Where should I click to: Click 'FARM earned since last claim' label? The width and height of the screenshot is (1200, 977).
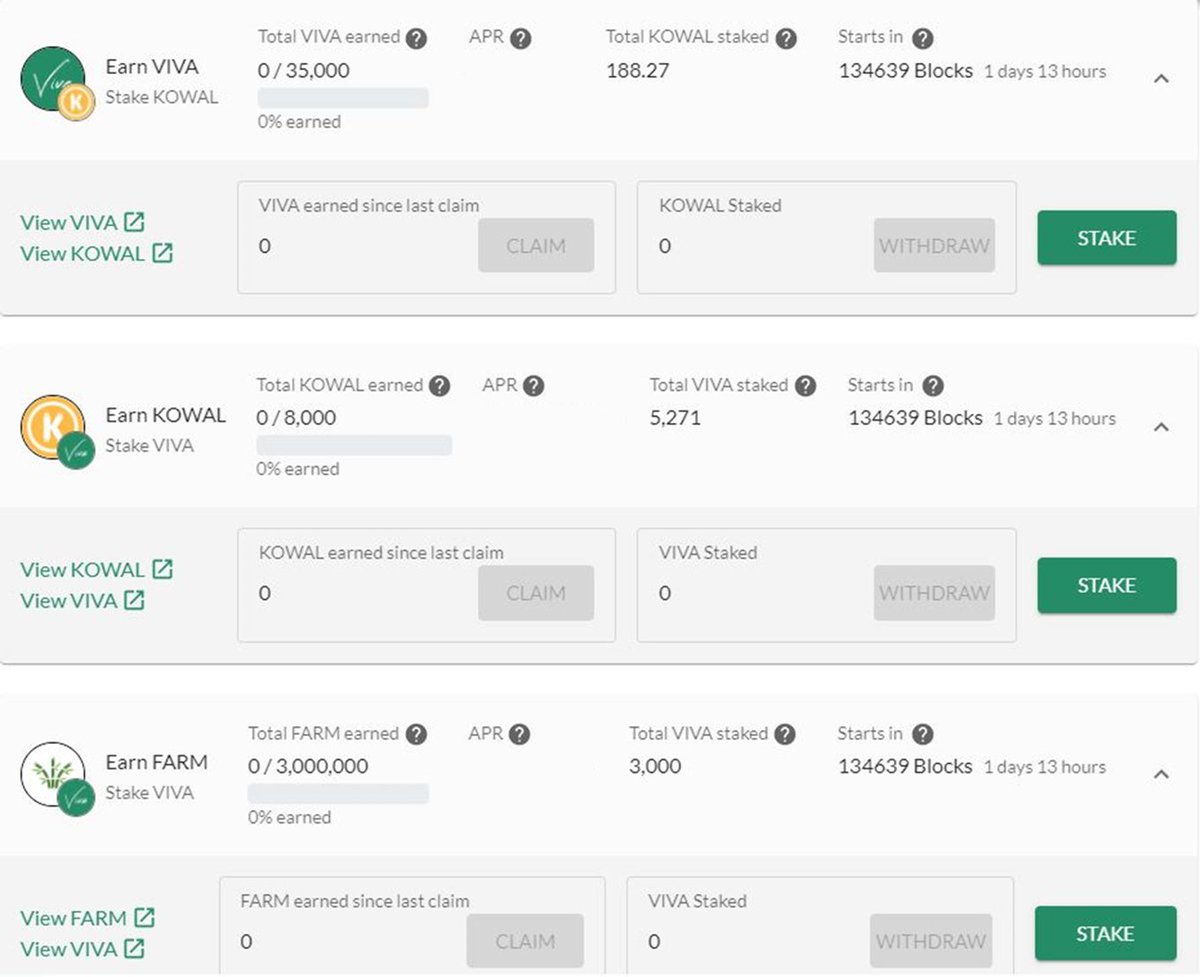coord(355,901)
